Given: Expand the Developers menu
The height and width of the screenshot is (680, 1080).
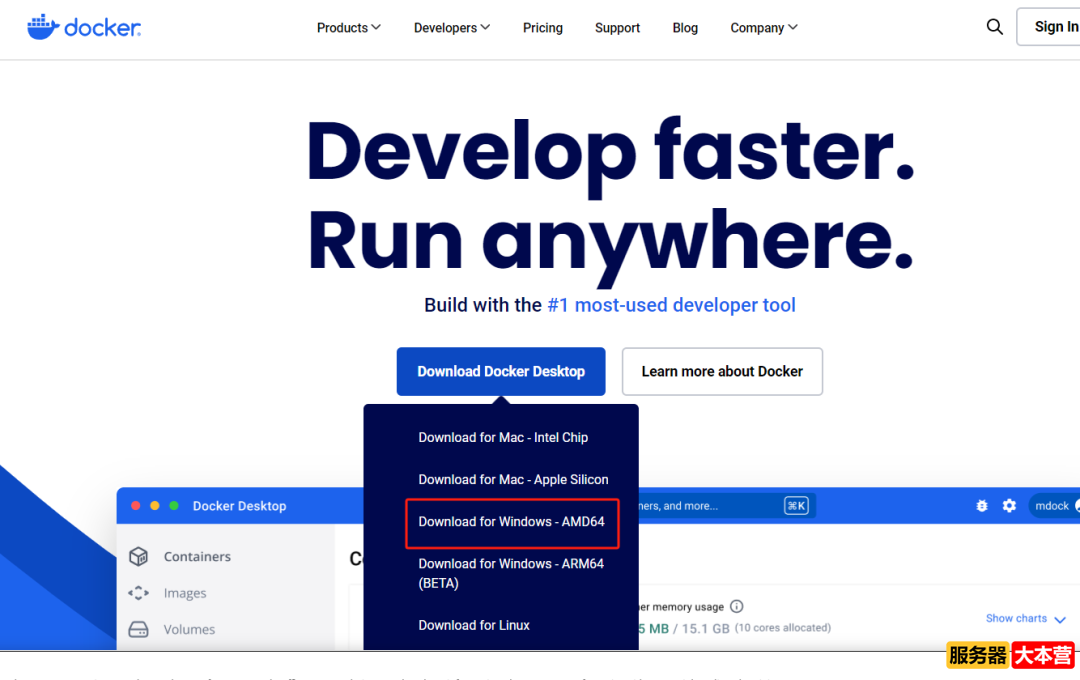Looking at the screenshot, I should [452, 28].
